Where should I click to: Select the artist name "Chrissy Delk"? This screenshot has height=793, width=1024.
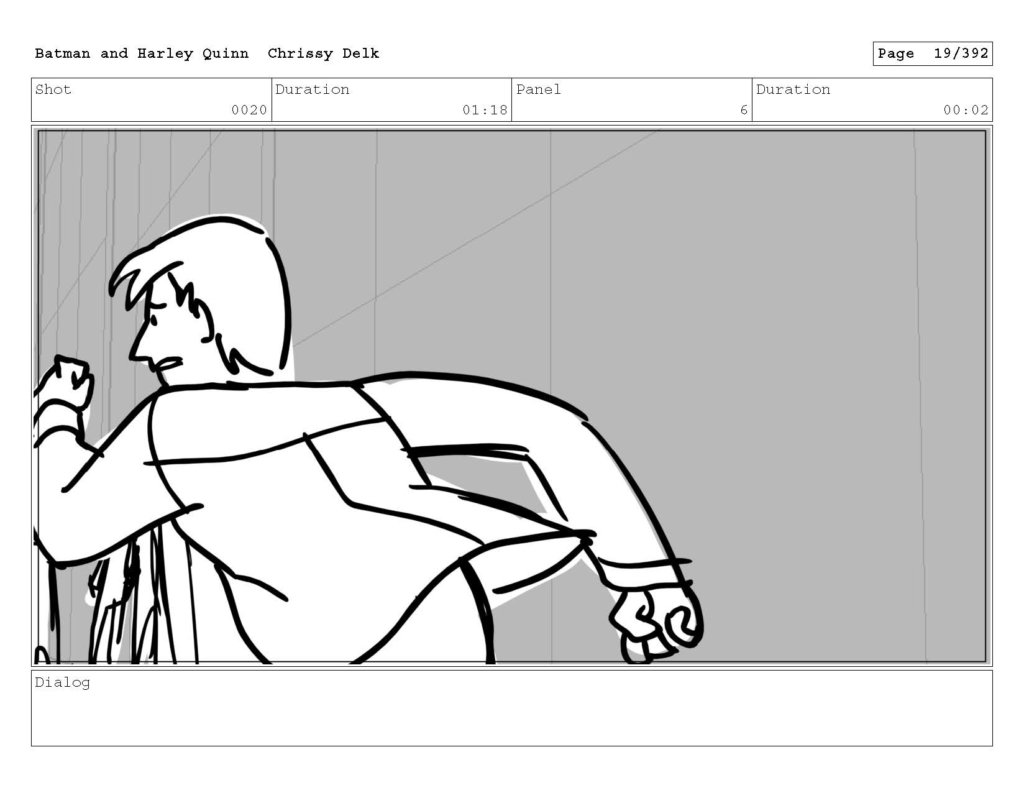click(x=323, y=54)
